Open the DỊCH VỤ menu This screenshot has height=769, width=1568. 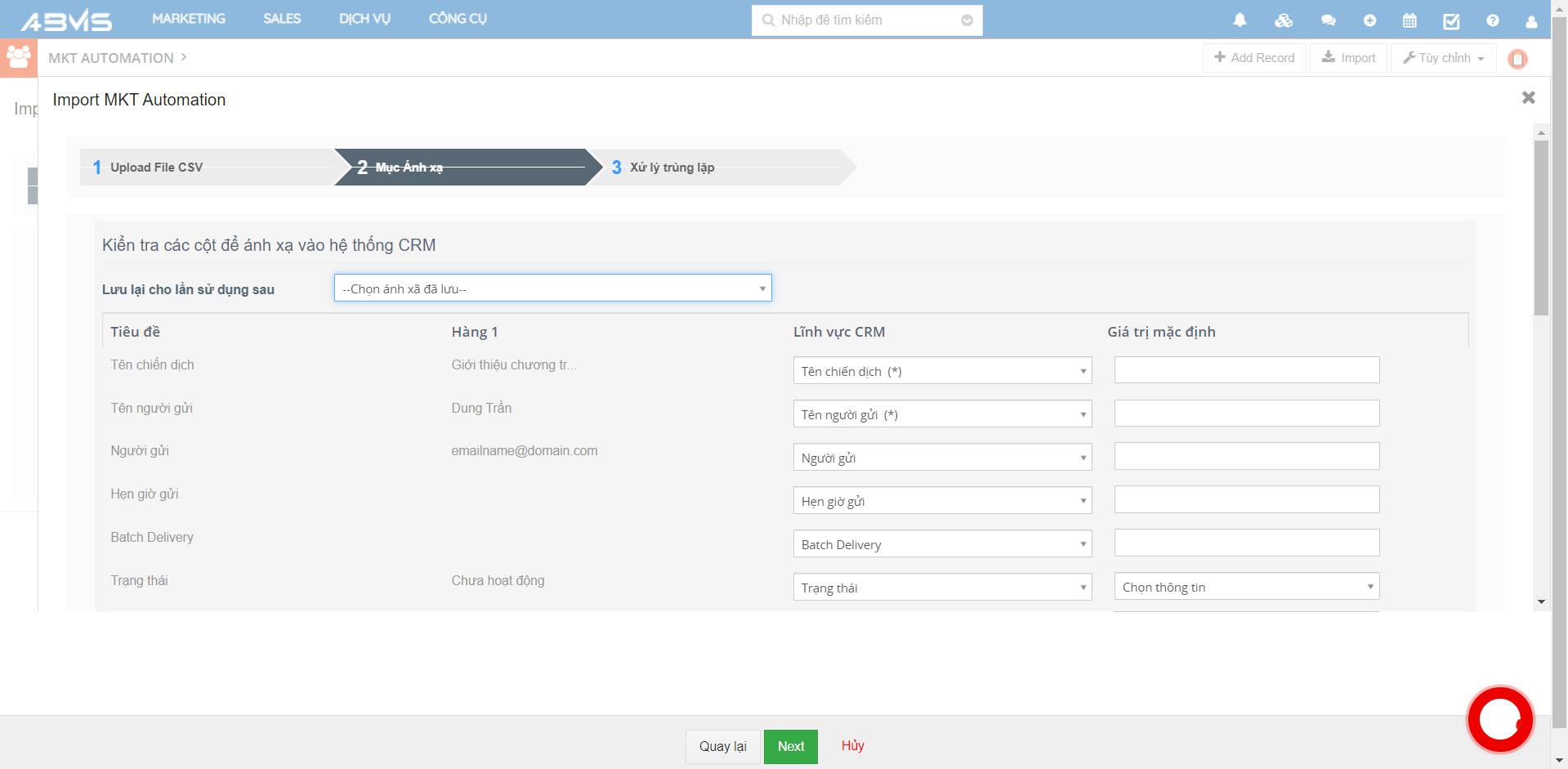coord(364,19)
